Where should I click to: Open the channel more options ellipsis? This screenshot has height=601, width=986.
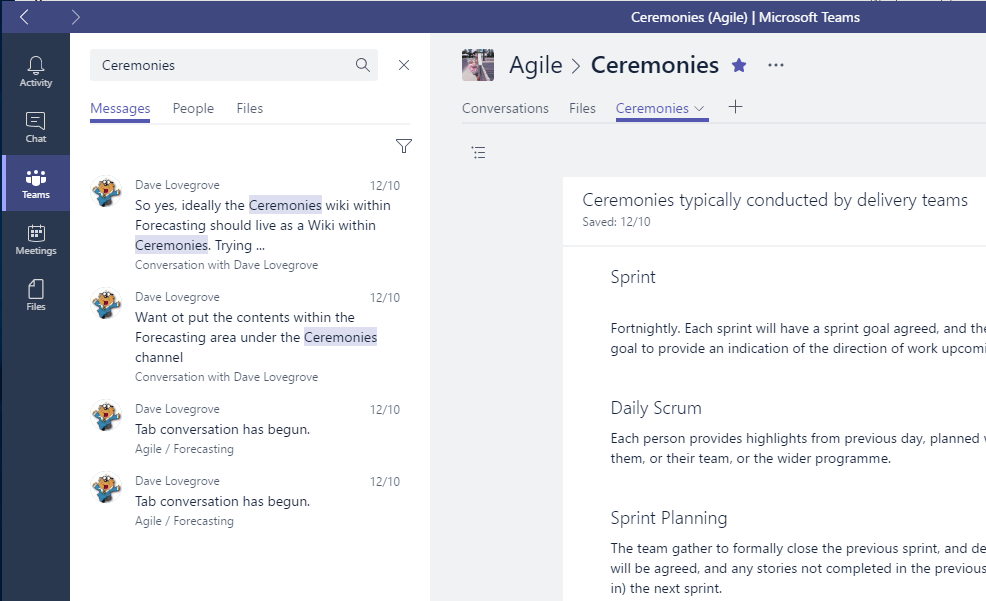tap(776, 65)
